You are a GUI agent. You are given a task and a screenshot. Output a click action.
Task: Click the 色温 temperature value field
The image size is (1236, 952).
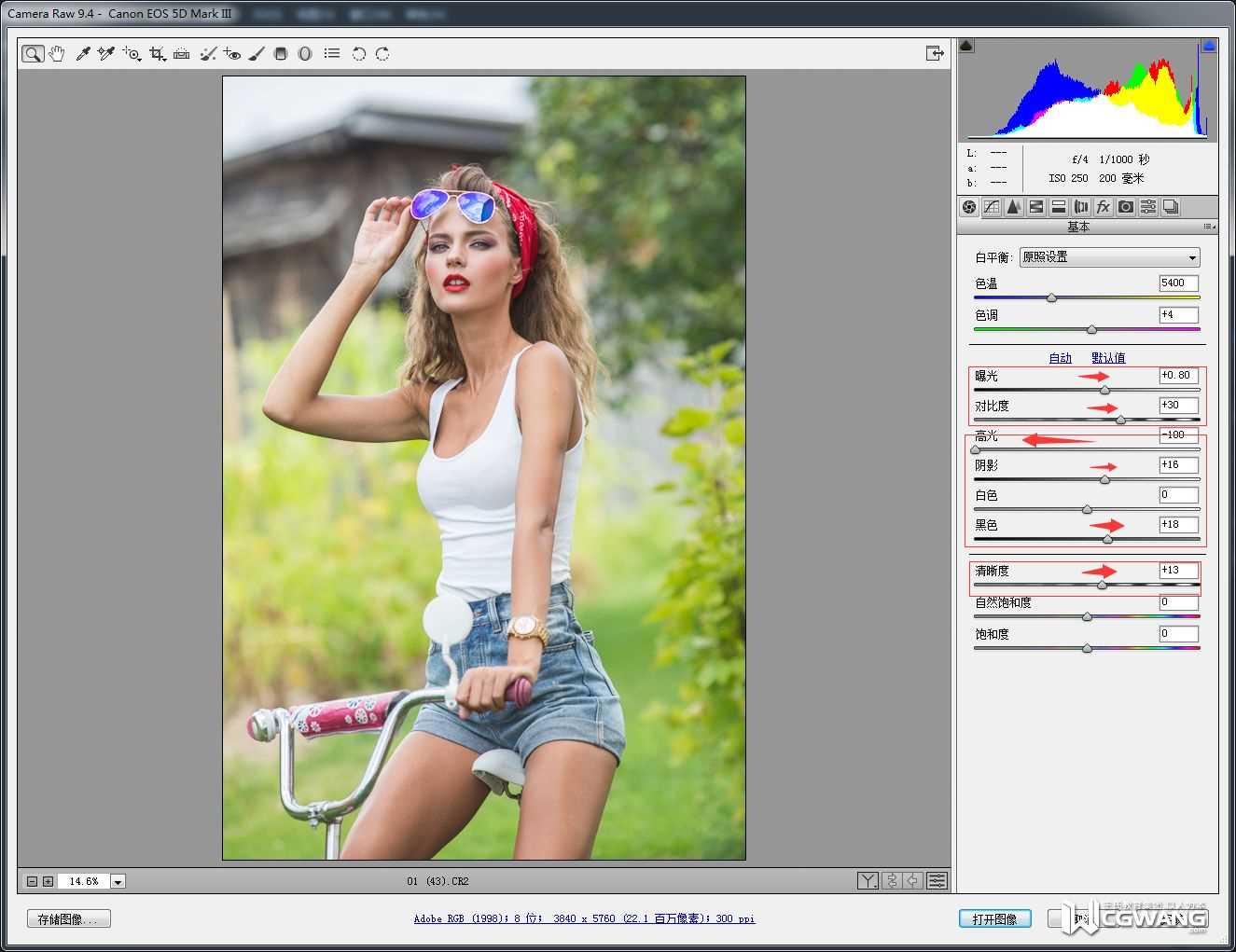(1178, 283)
